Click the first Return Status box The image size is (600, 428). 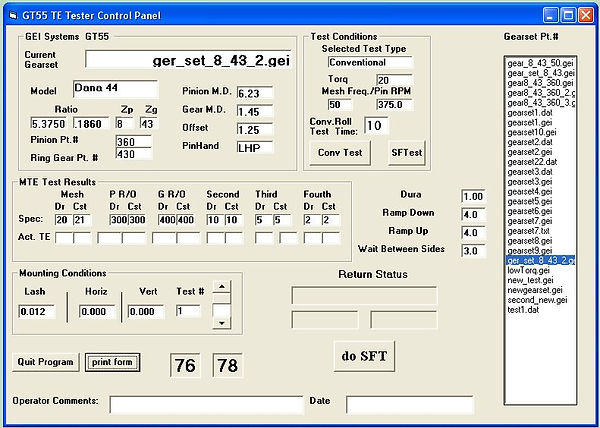pos(364,296)
